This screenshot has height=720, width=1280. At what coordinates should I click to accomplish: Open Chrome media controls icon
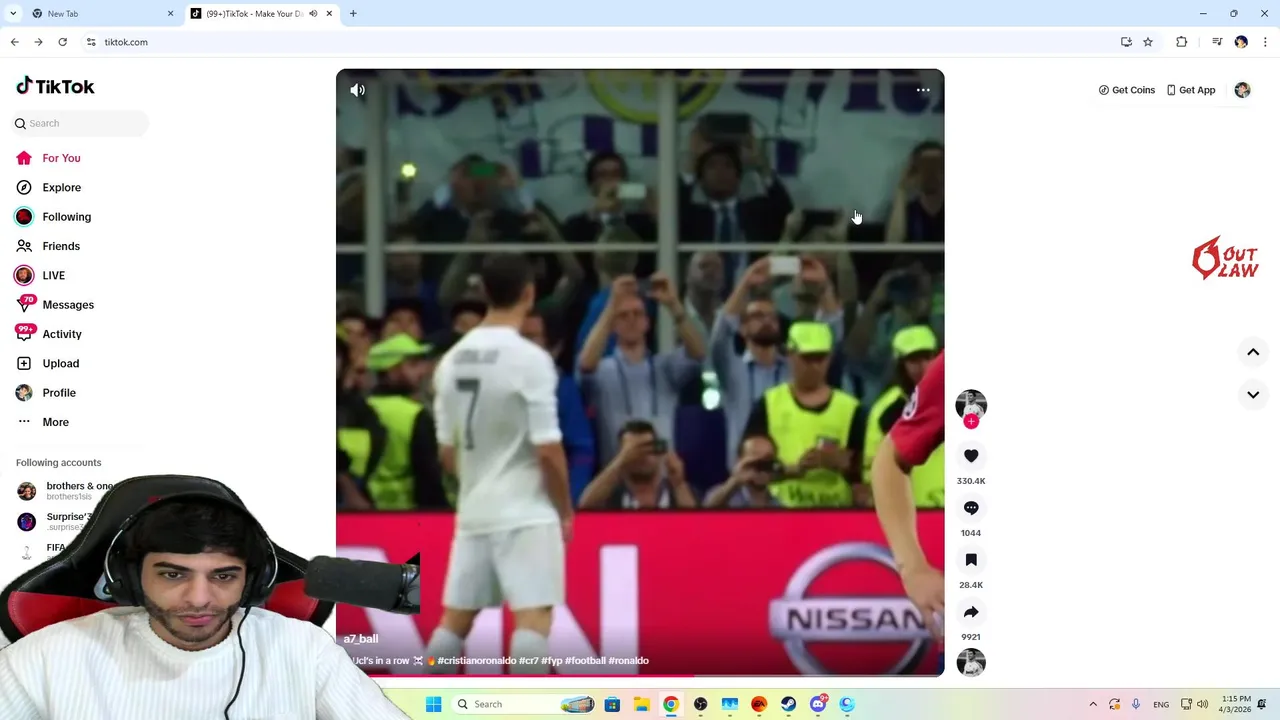click(1217, 42)
